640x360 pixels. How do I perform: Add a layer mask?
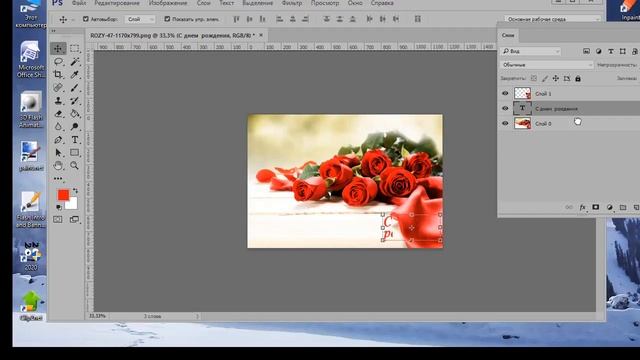click(x=596, y=207)
